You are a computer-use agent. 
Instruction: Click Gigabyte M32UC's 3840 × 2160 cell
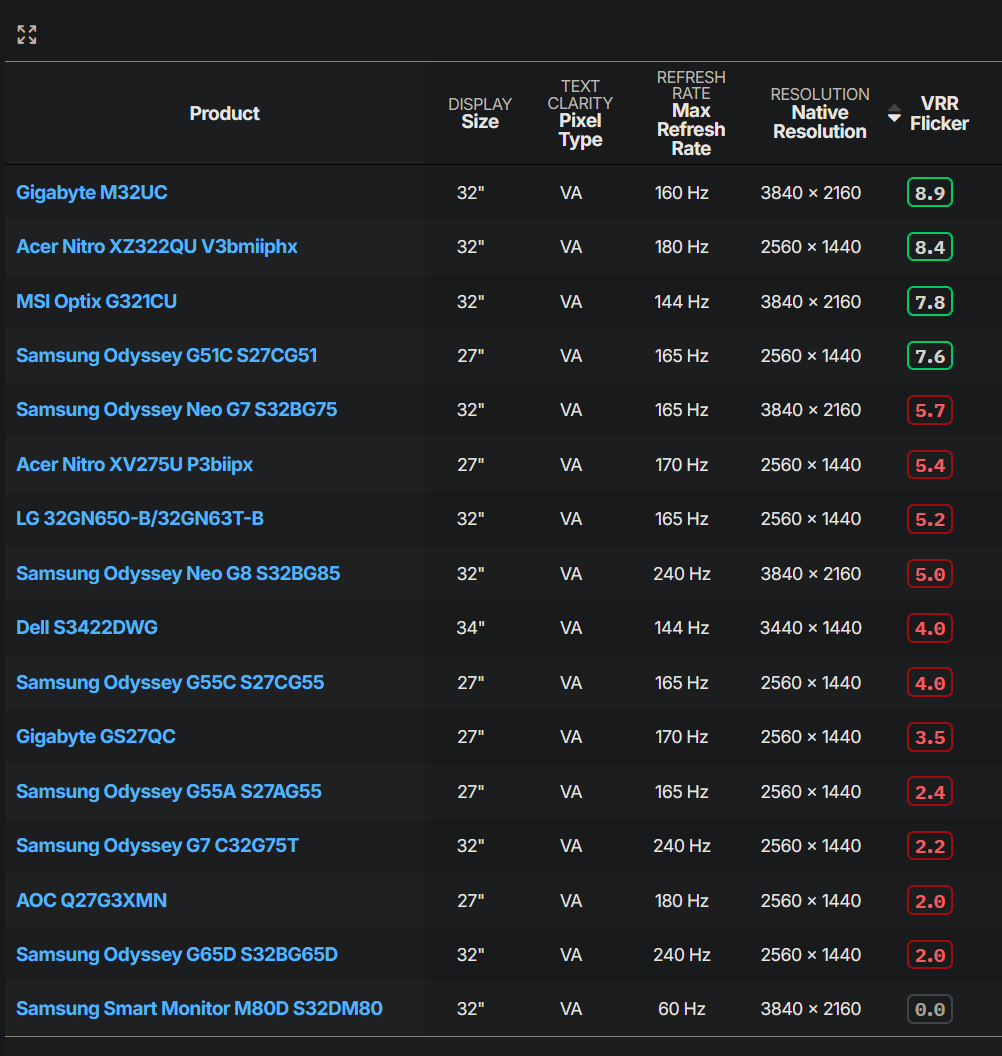point(811,193)
